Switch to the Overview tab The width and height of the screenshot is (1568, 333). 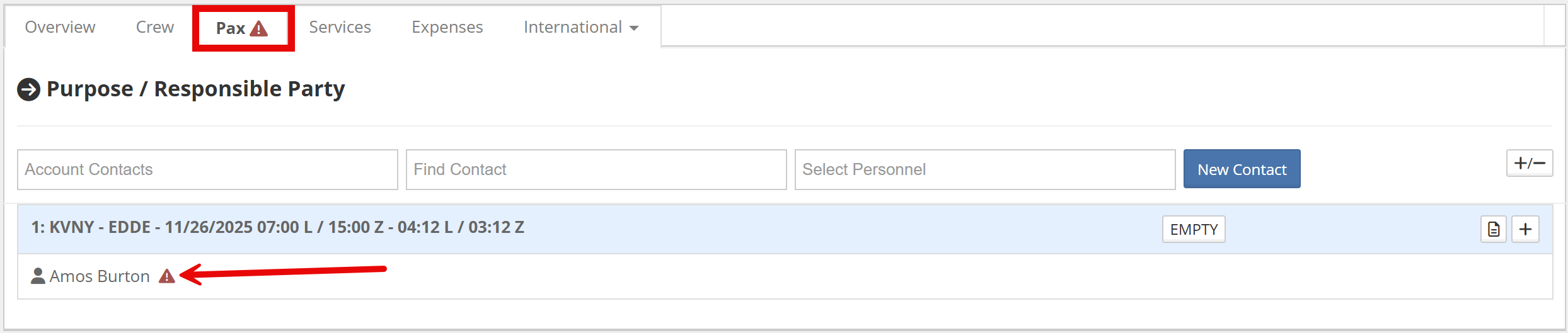[60, 27]
